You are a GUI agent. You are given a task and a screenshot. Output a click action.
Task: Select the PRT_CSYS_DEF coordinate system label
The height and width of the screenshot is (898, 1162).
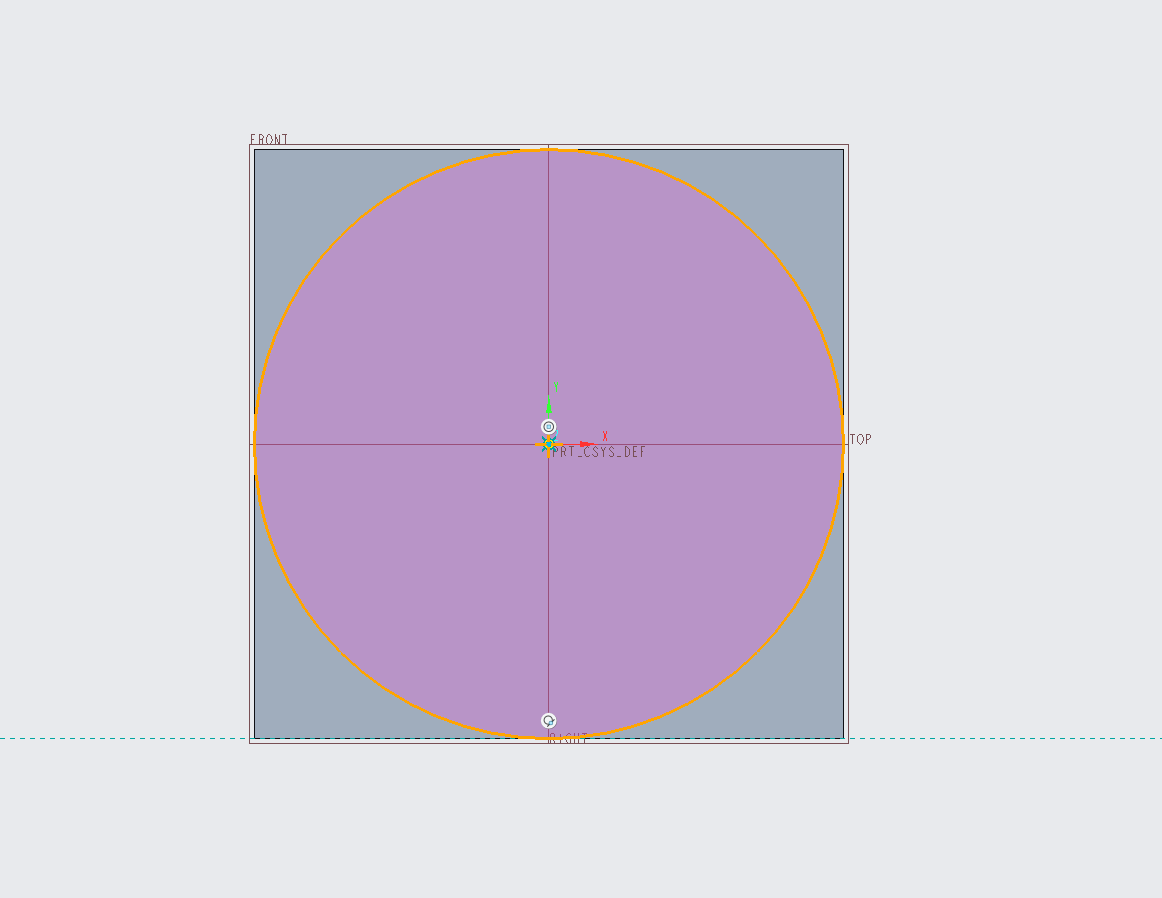tap(599, 452)
